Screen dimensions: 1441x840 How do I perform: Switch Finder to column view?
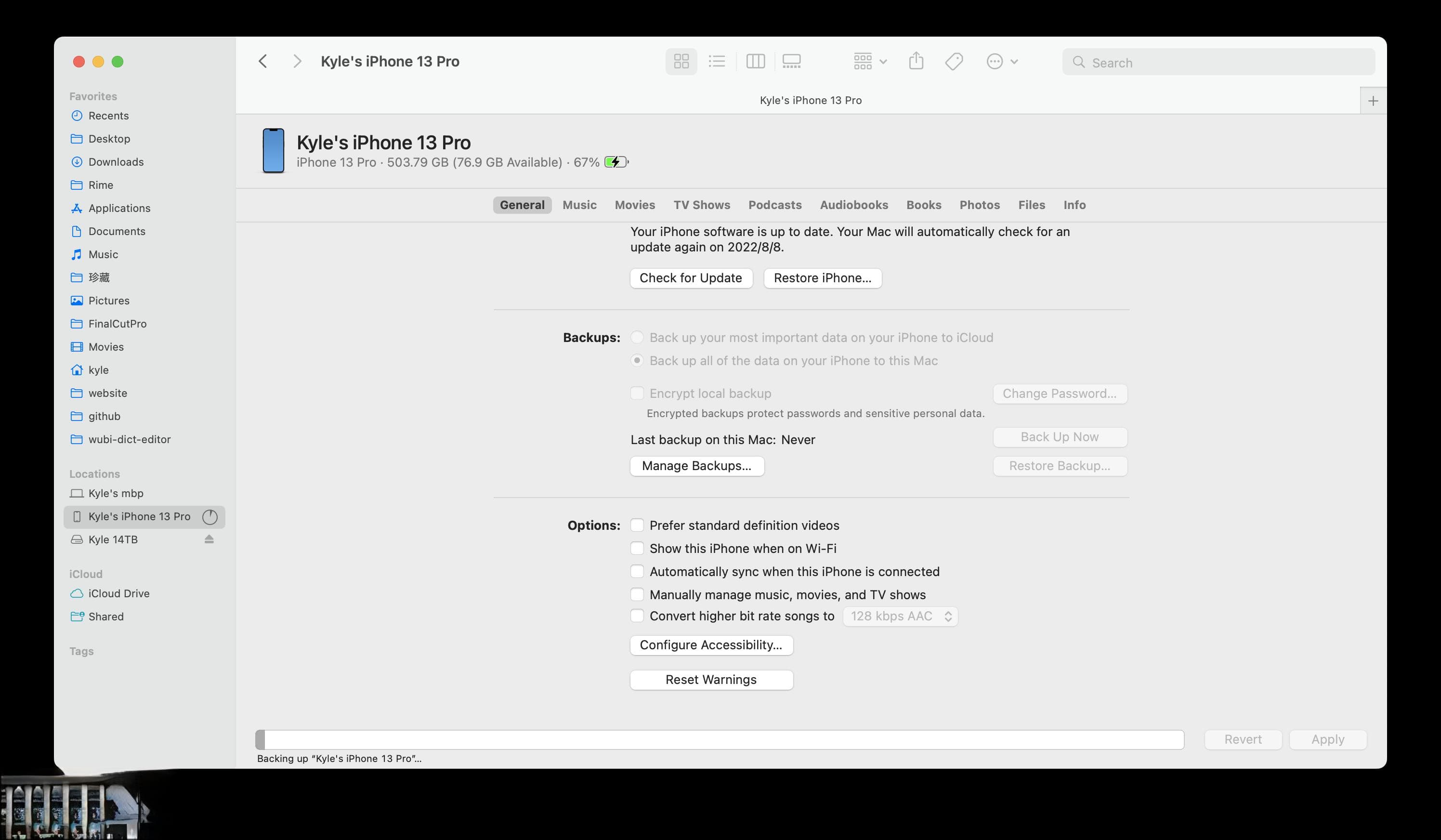point(755,62)
